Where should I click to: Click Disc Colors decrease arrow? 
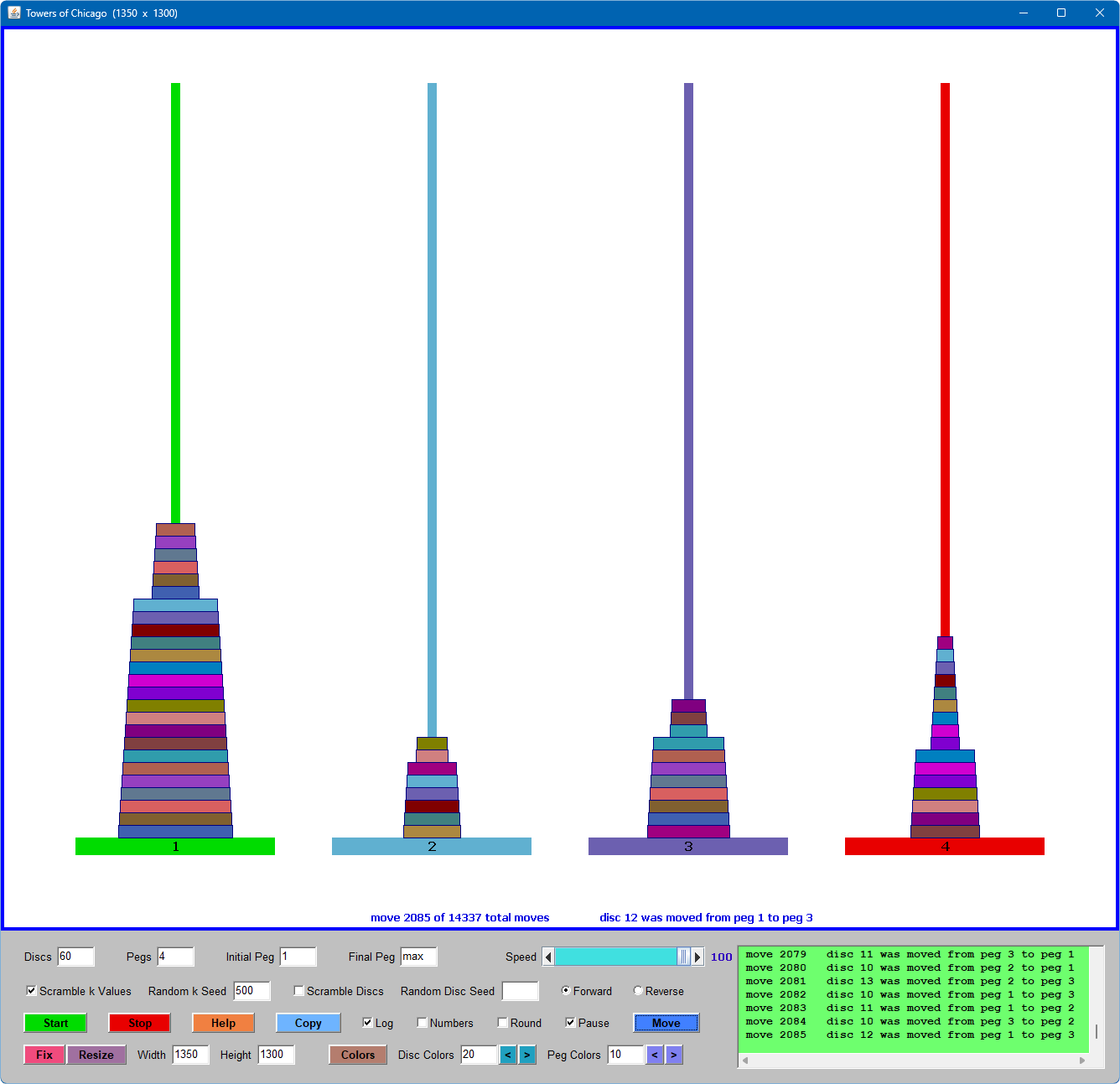point(508,1055)
